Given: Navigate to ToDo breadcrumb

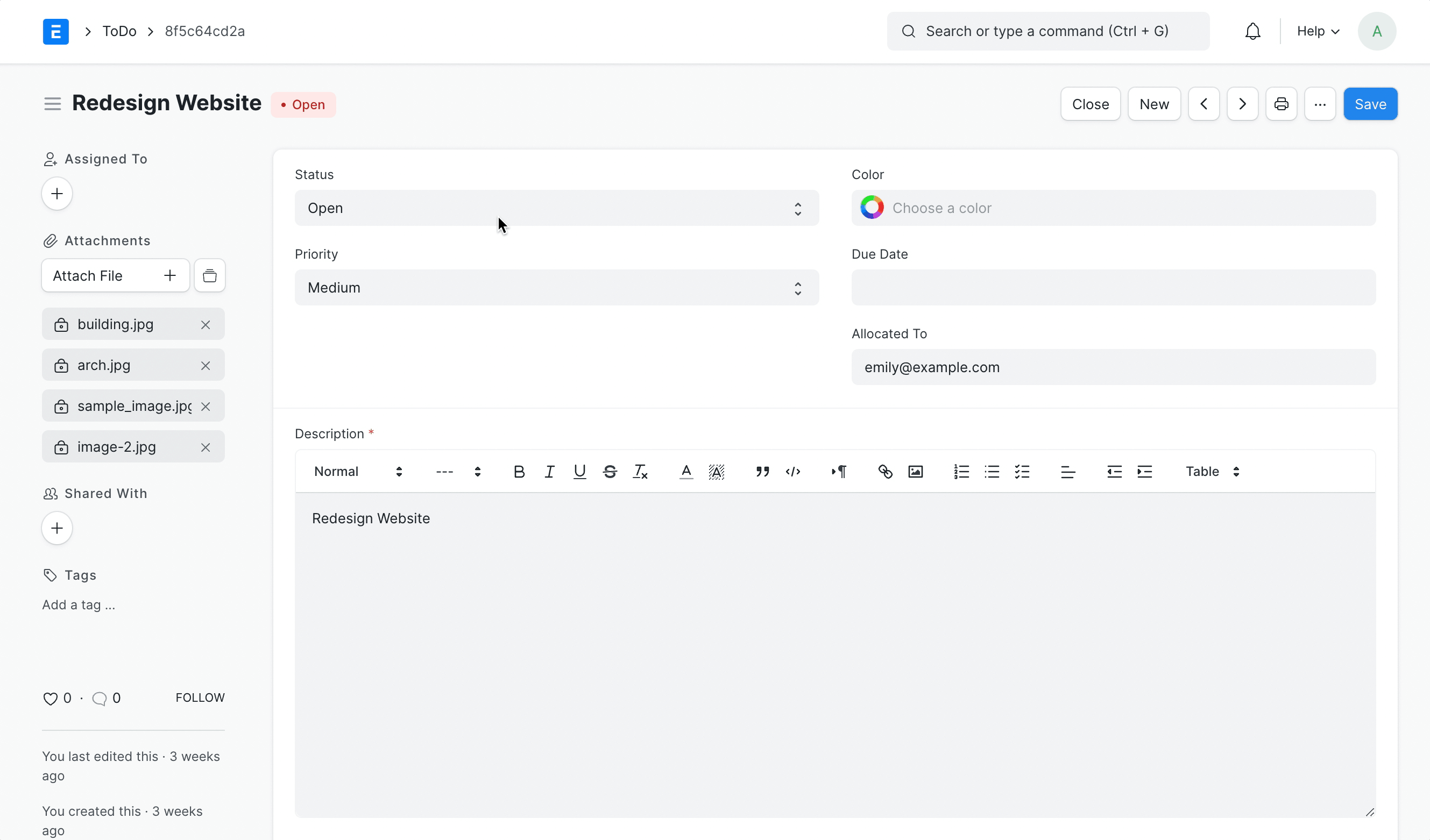Looking at the screenshot, I should [119, 31].
